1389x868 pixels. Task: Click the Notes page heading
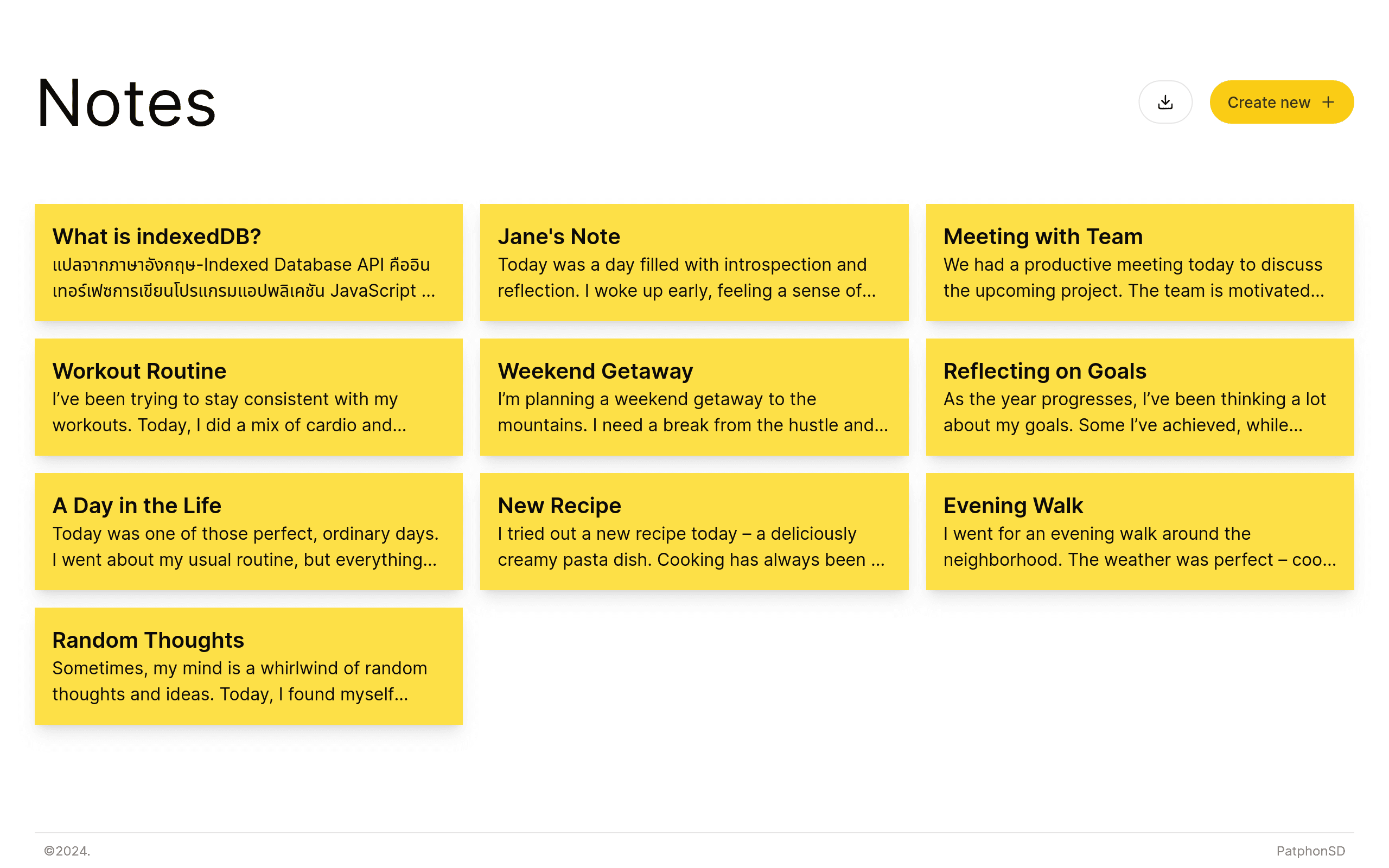click(x=126, y=103)
